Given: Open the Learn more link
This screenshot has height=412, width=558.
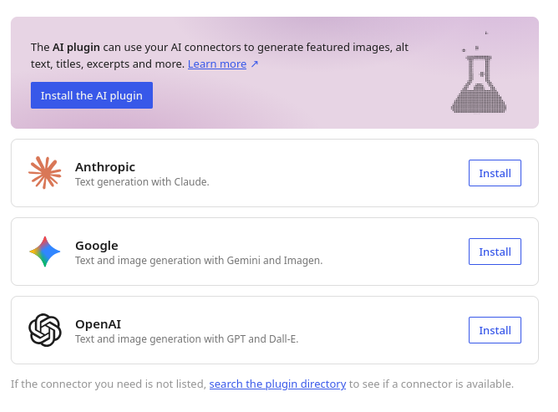Looking at the screenshot, I should (217, 64).
